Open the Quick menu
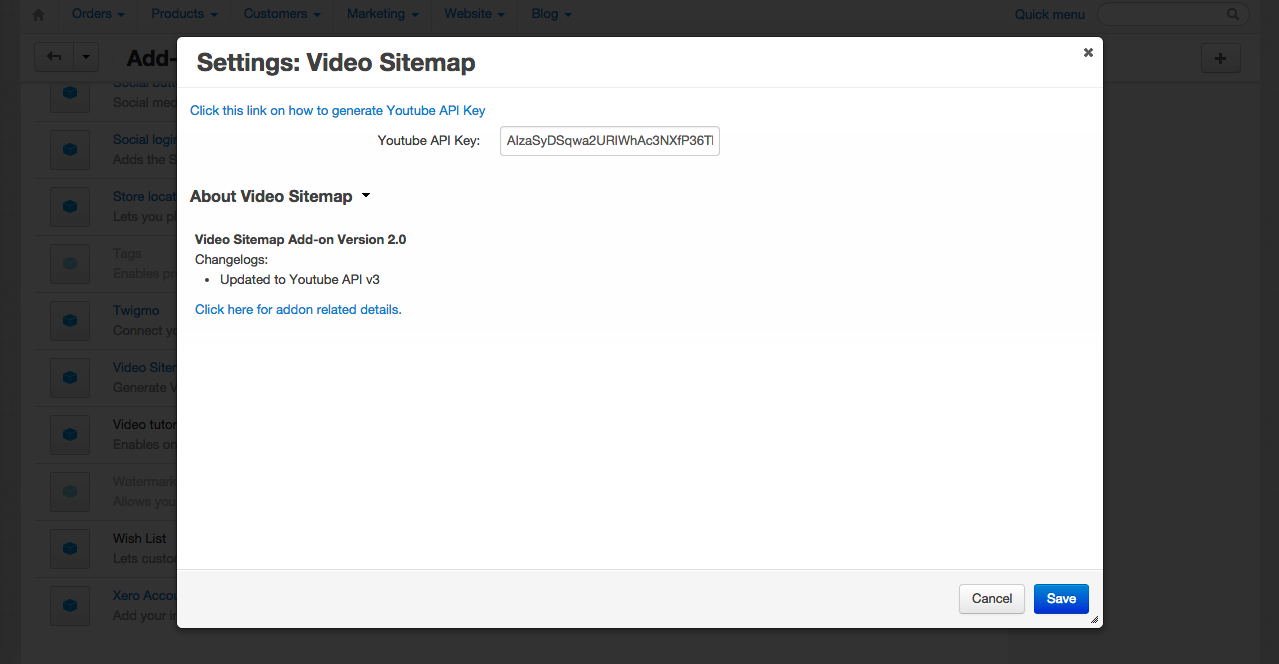This screenshot has height=664, width=1279. tap(1050, 14)
